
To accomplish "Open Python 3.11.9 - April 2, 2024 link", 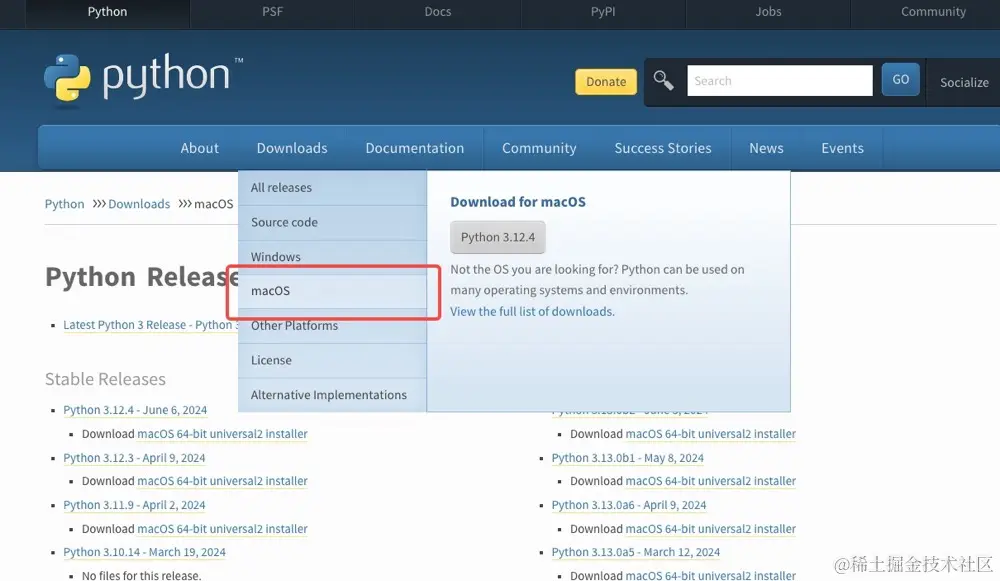I will tap(134, 505).
